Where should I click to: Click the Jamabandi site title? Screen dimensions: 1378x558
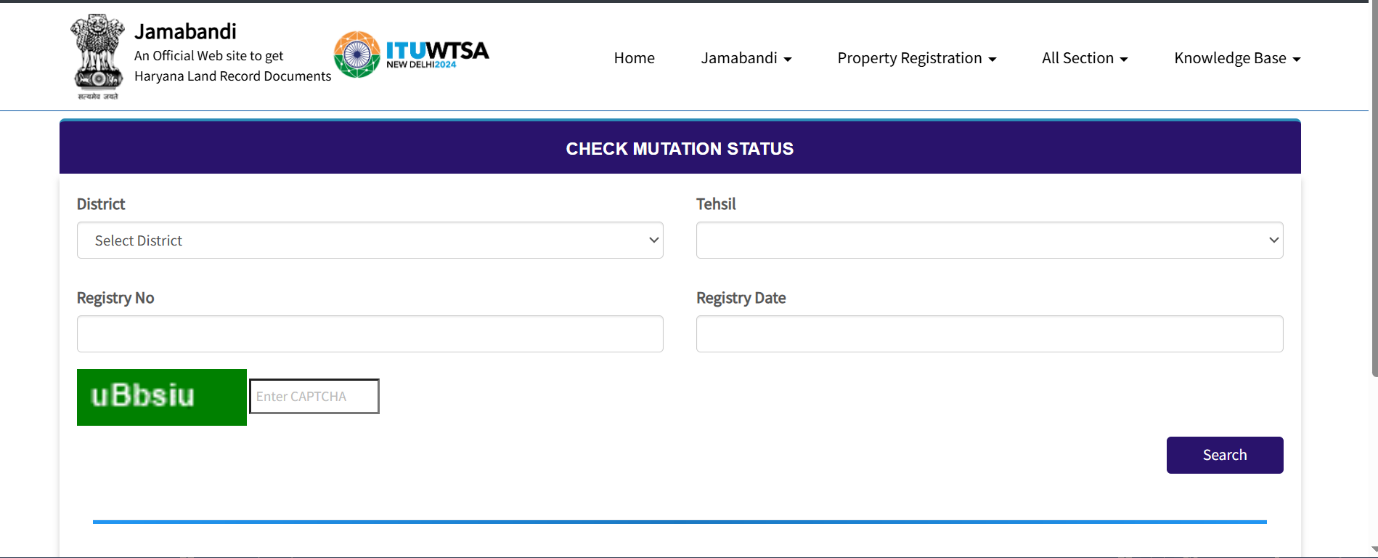[x=185, y=31]
